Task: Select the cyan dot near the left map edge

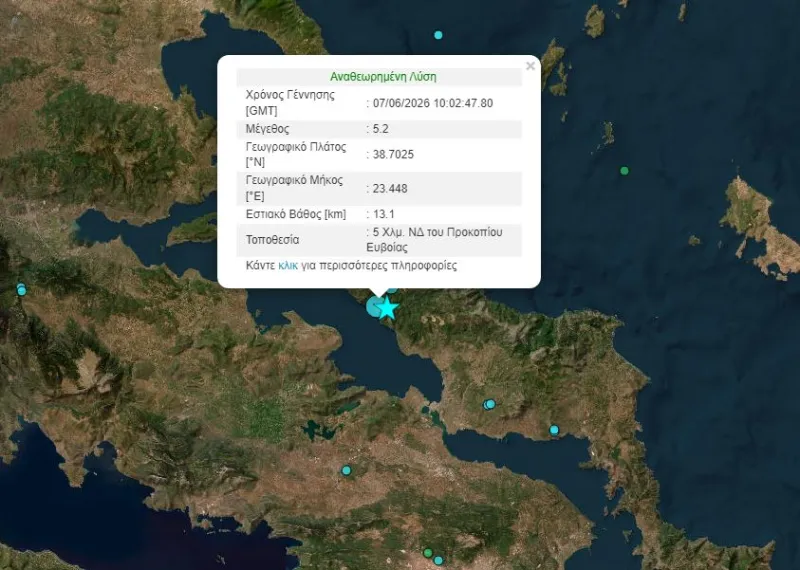Action: [x=21, y=290]
